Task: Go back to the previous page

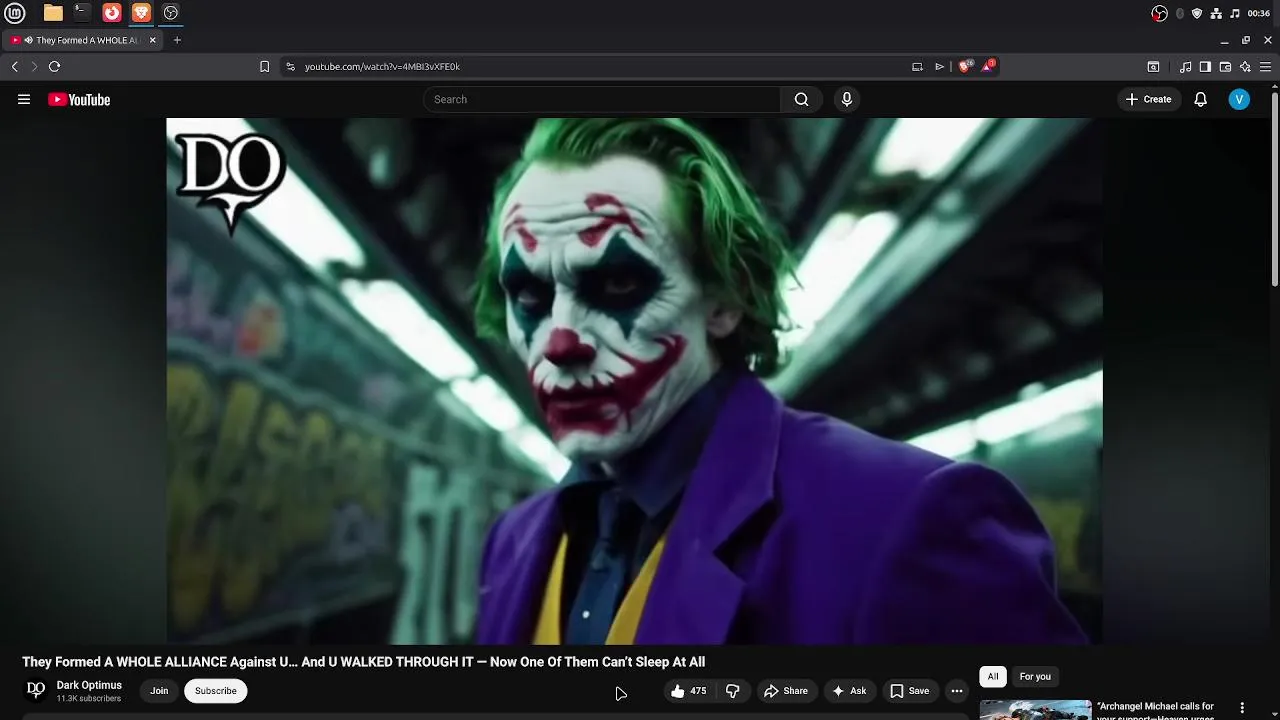Action: pyautogui.click(x=14, y=66)
